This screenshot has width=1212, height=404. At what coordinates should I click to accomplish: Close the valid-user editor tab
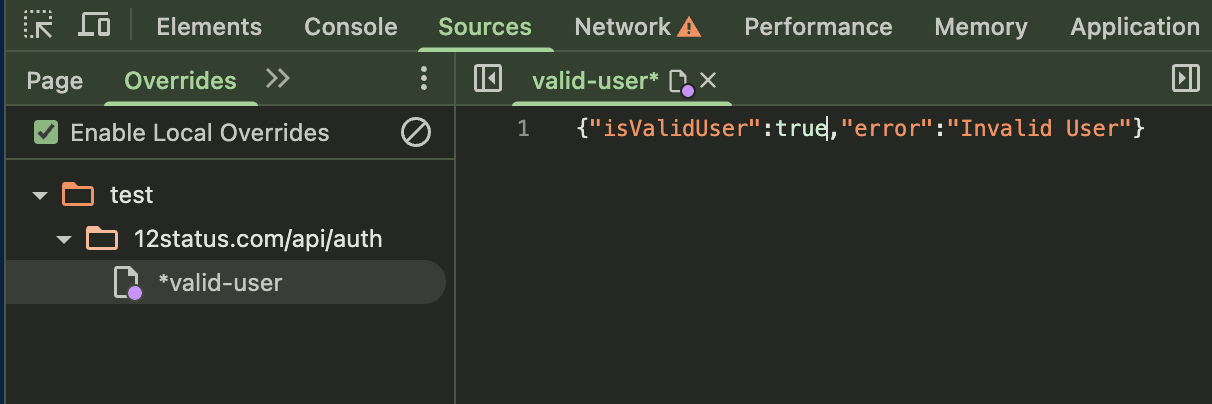(x=708, y=80)
